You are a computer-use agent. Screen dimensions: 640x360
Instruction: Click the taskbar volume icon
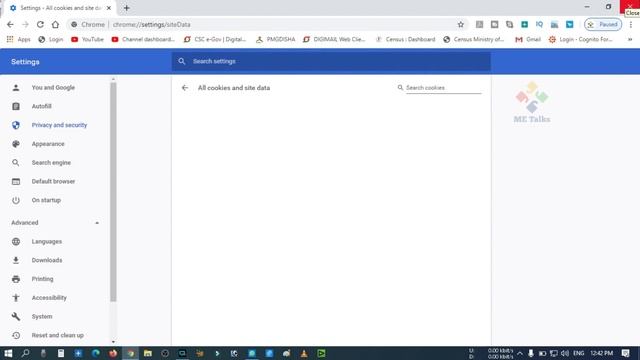(565, 353)
